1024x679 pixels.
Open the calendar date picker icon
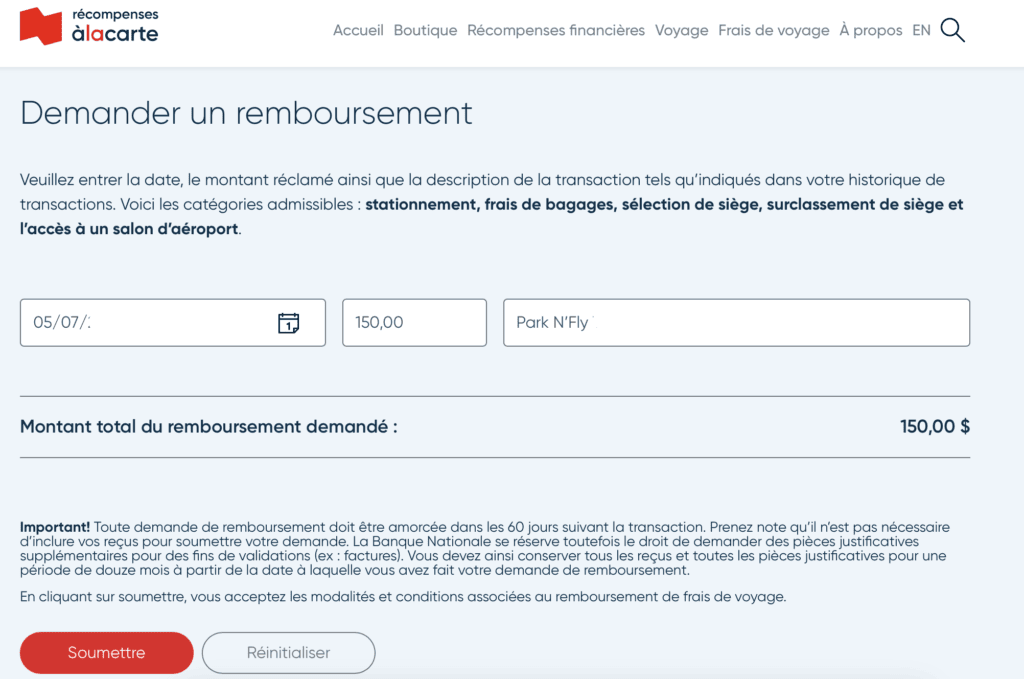288,323
